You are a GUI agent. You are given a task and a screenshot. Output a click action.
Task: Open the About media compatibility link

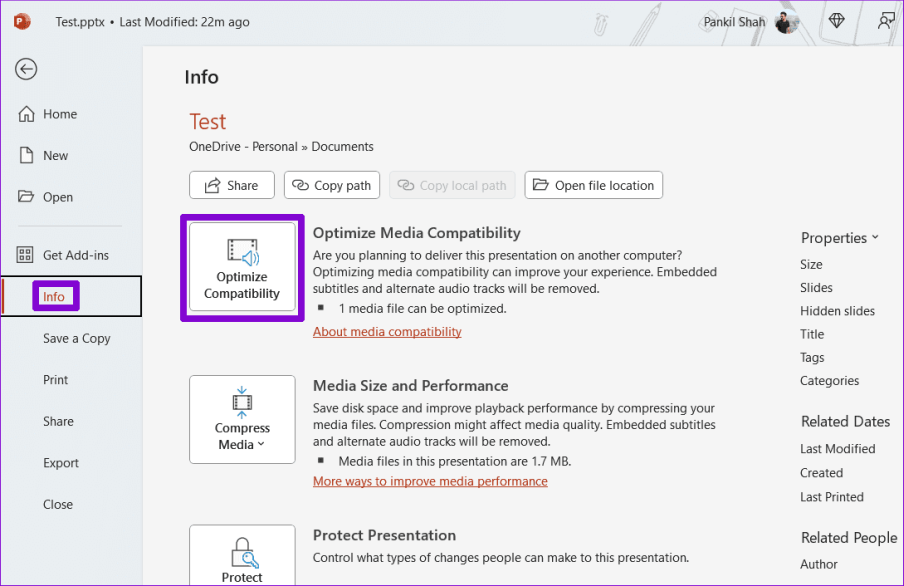tap(387, 331)
